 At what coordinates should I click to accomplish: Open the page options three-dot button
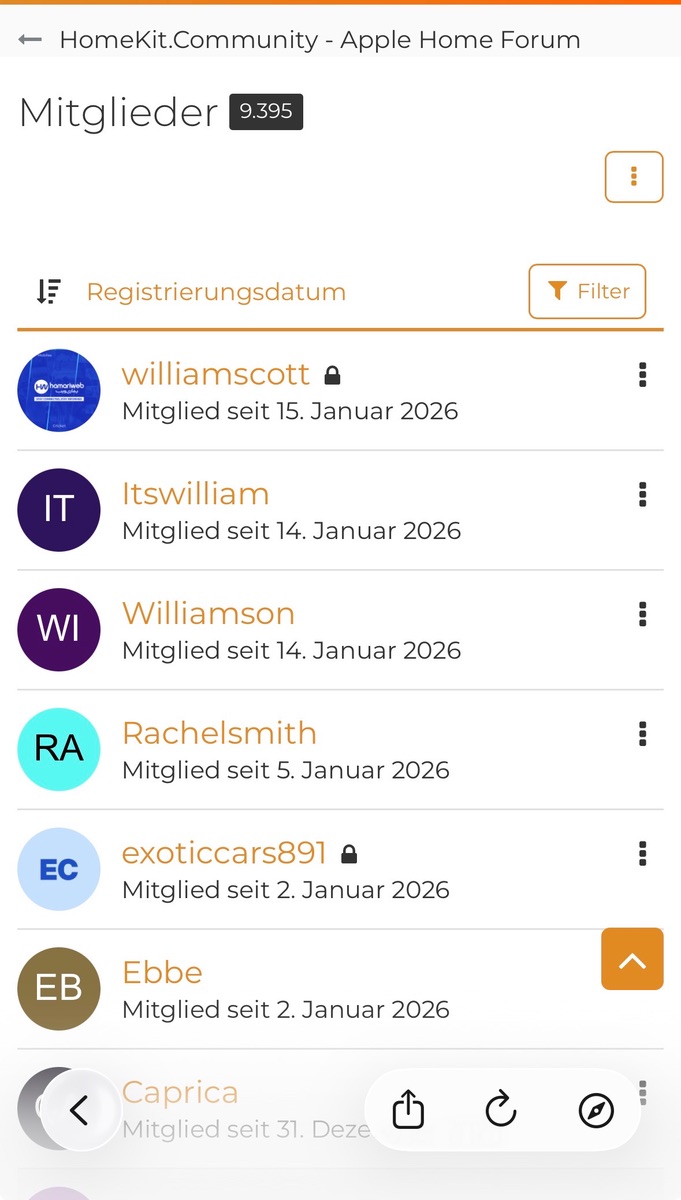coord(633,177)
